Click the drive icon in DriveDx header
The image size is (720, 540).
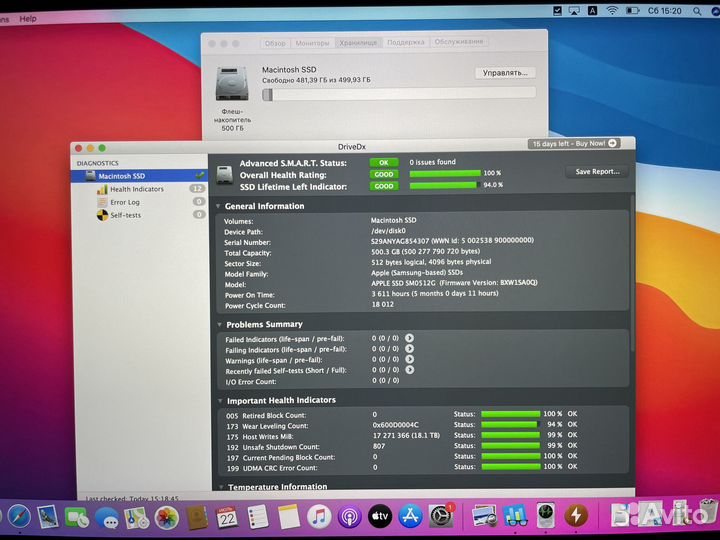click(x=224, y=175)
